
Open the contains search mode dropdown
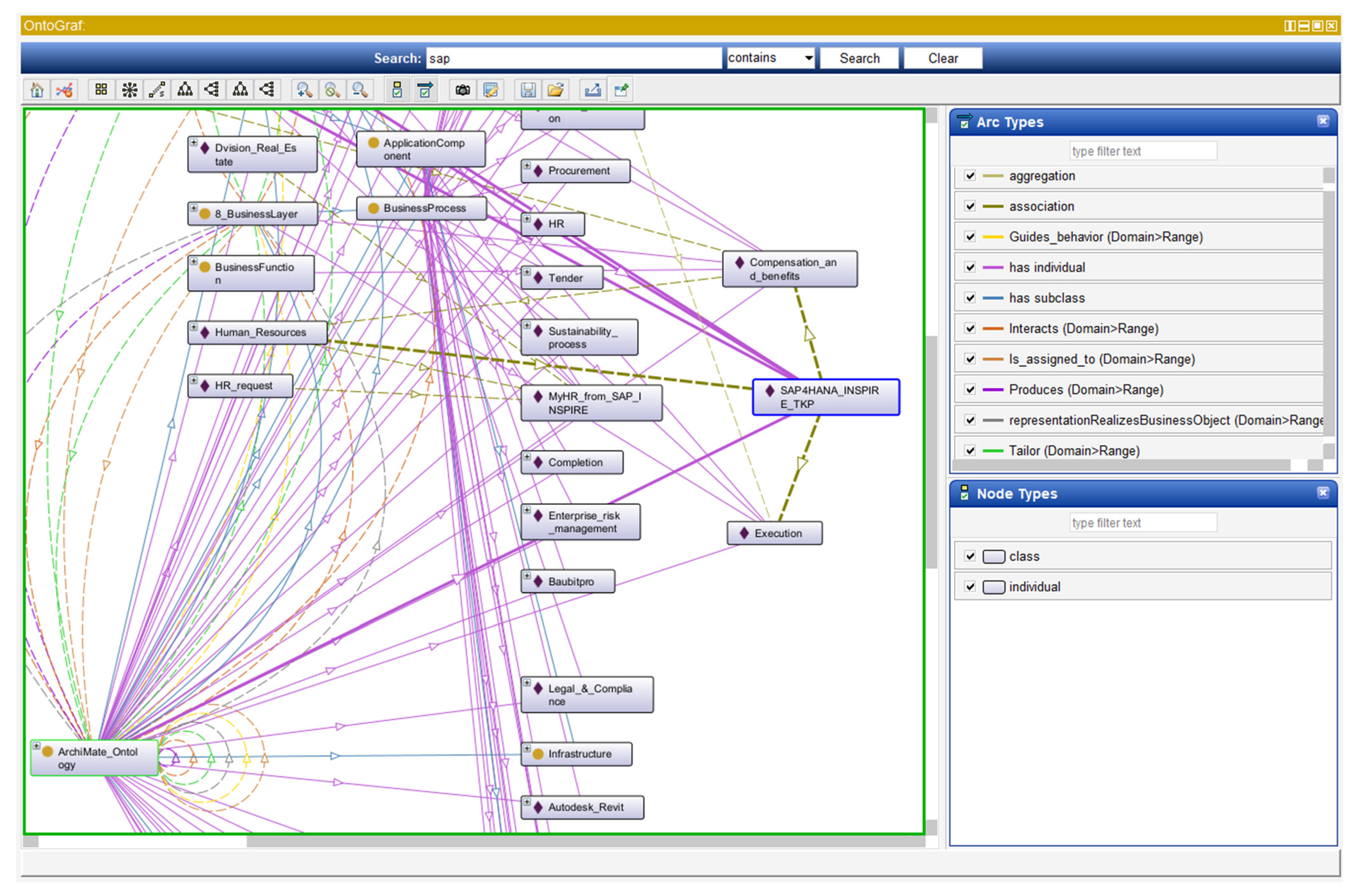770,58
